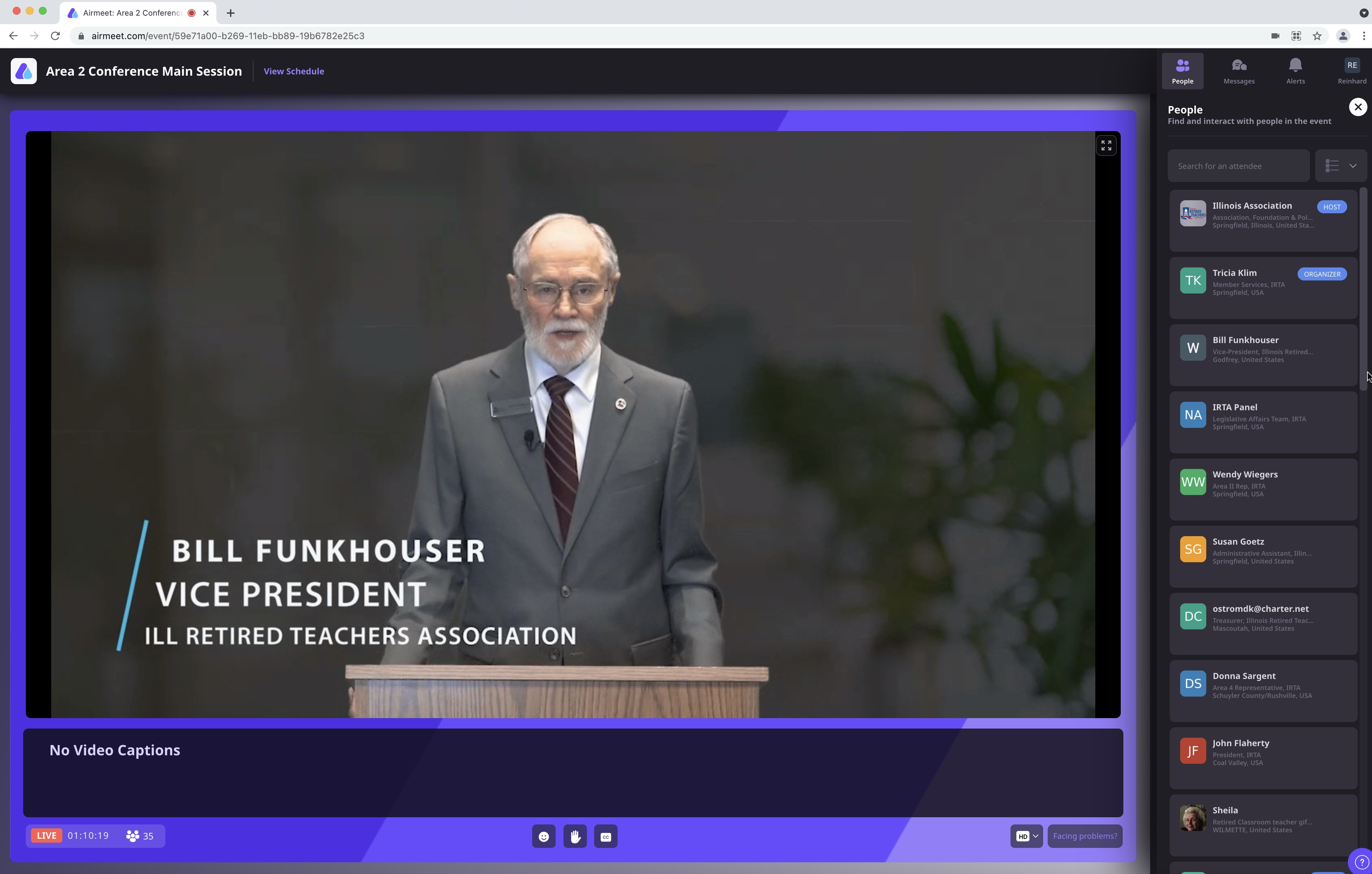Click the DC avatar icon
1372x874 pixels.
coord(1193,617)
